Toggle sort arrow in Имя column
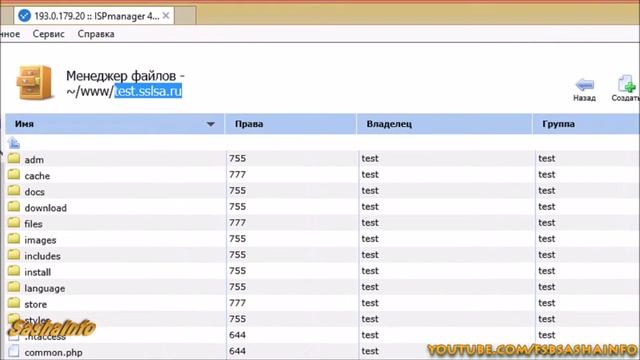Viewport: 640px width, 360px height. pyautogui.click(x=211, y=124)
